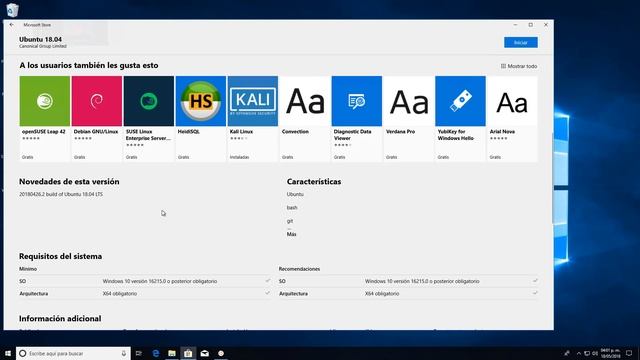Open the Mail app from the taskbar
The width and height of the screenshot is (640, 360).
(x=204, y=353)
